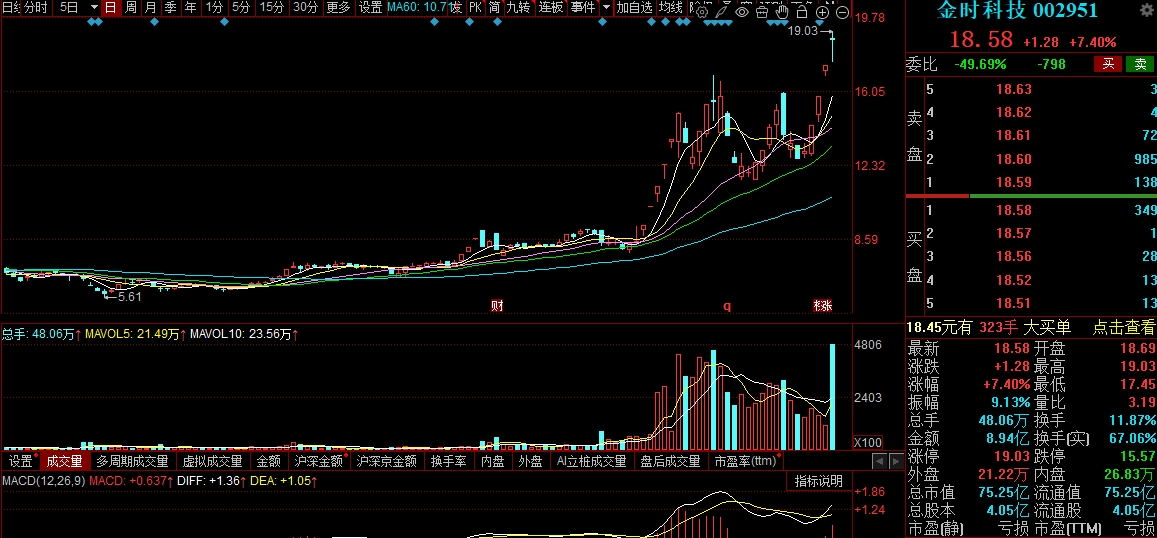The image size is (1157, 538).
Task: Click 加自选 add to watchlist
Action: click(x=635, y=8)
